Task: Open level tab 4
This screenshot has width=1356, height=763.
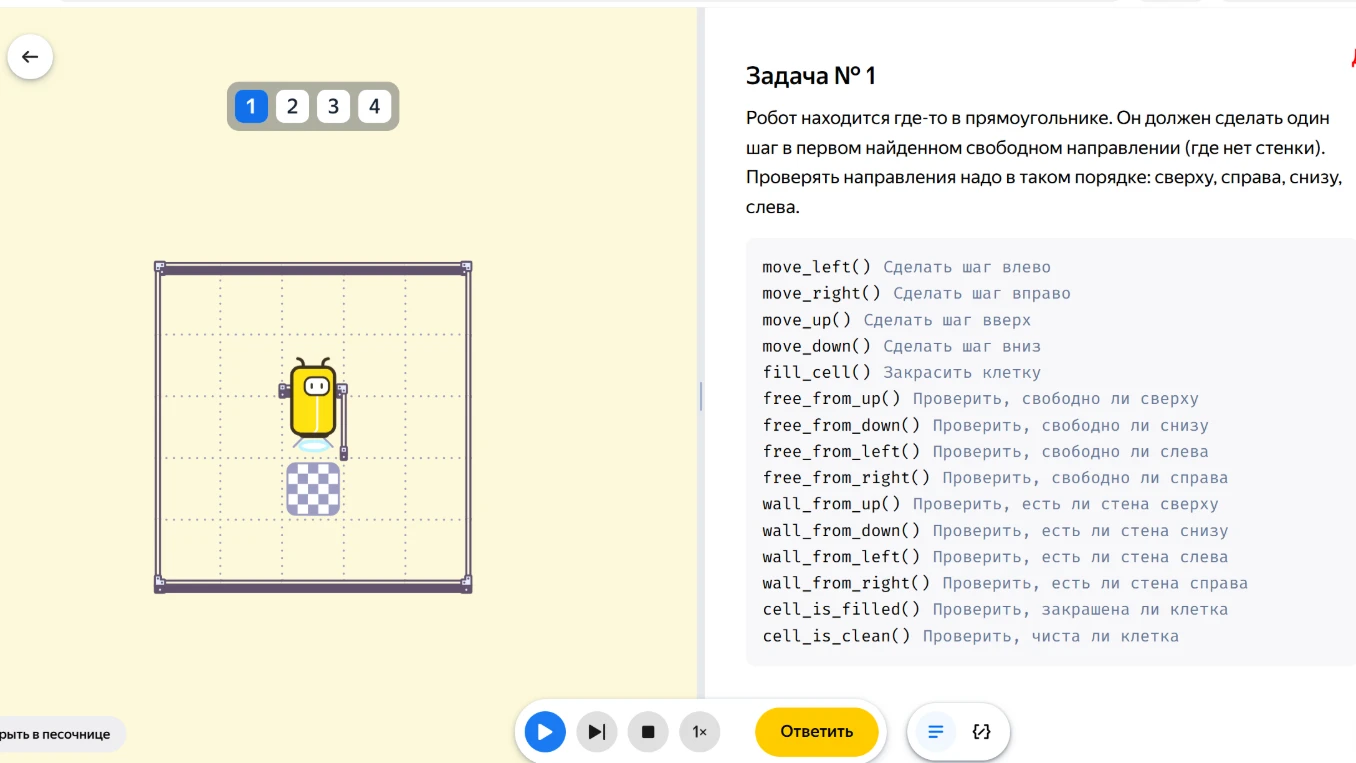Action: [374, 106]
